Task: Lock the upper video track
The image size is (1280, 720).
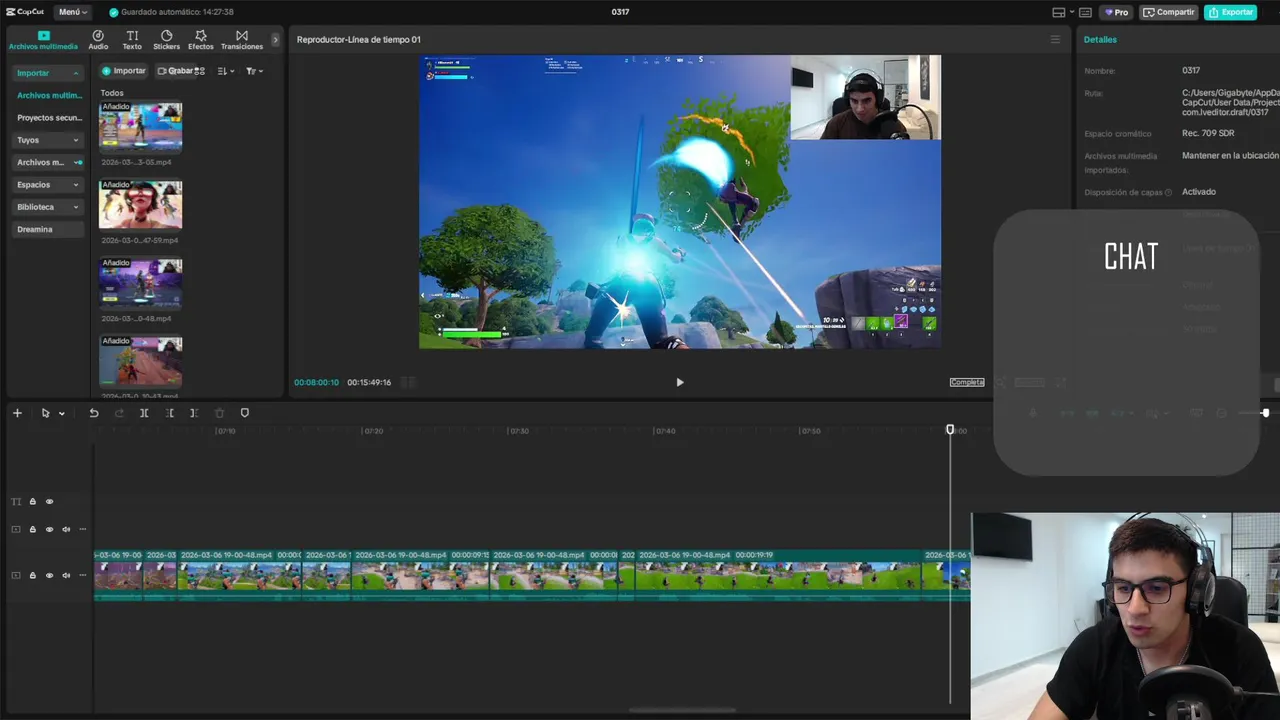Action: coord(32,530)
